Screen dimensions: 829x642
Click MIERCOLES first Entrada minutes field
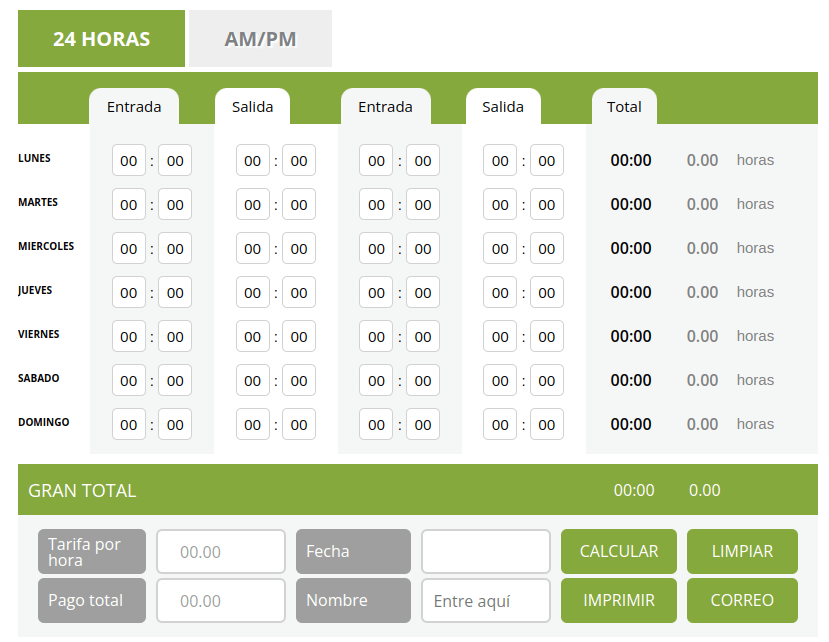pos(174,248)
